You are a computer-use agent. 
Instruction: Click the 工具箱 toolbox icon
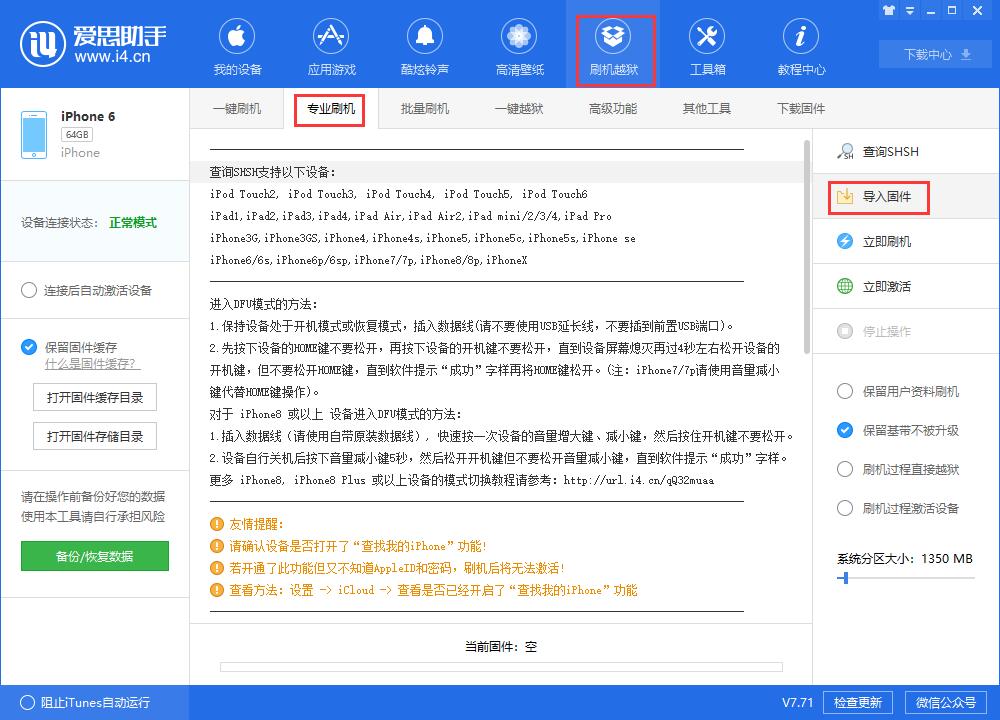[707, 45]
